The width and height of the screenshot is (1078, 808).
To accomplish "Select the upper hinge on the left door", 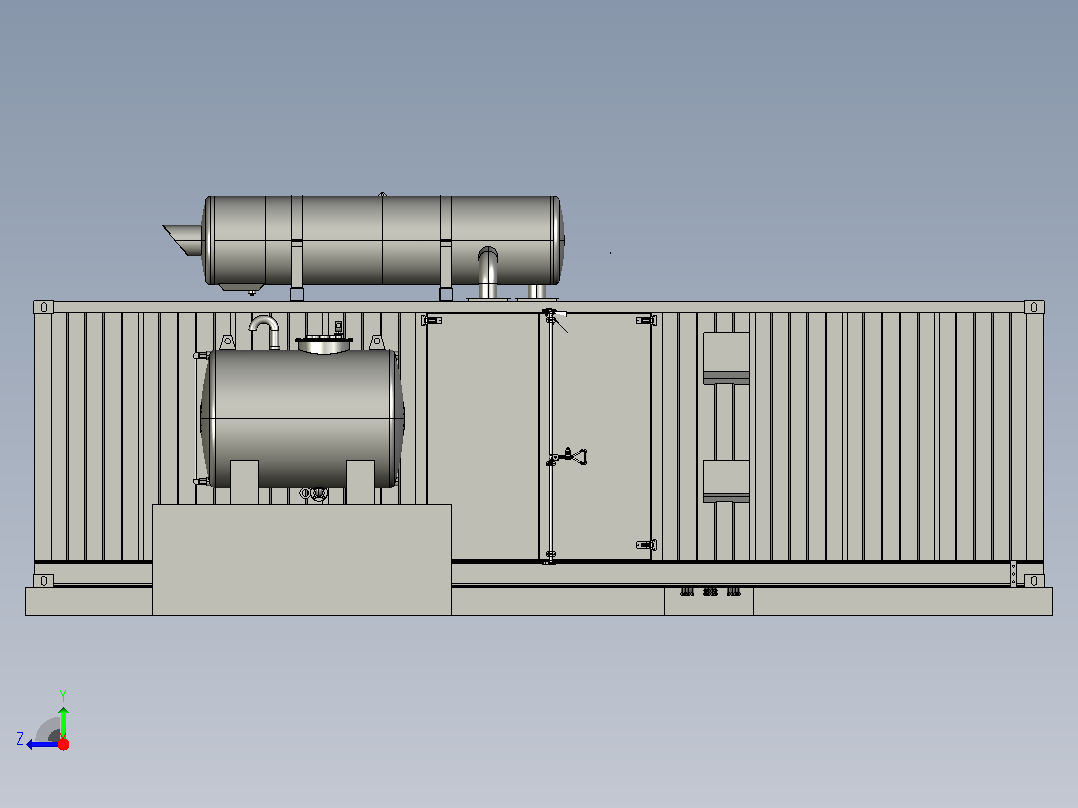I will [432, 320].
